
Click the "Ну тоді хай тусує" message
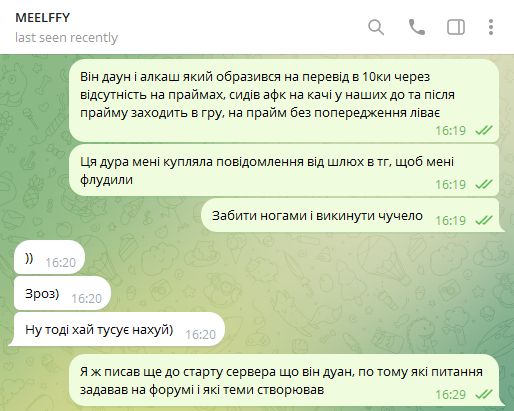pyautogui.click(x=119, y=329)
